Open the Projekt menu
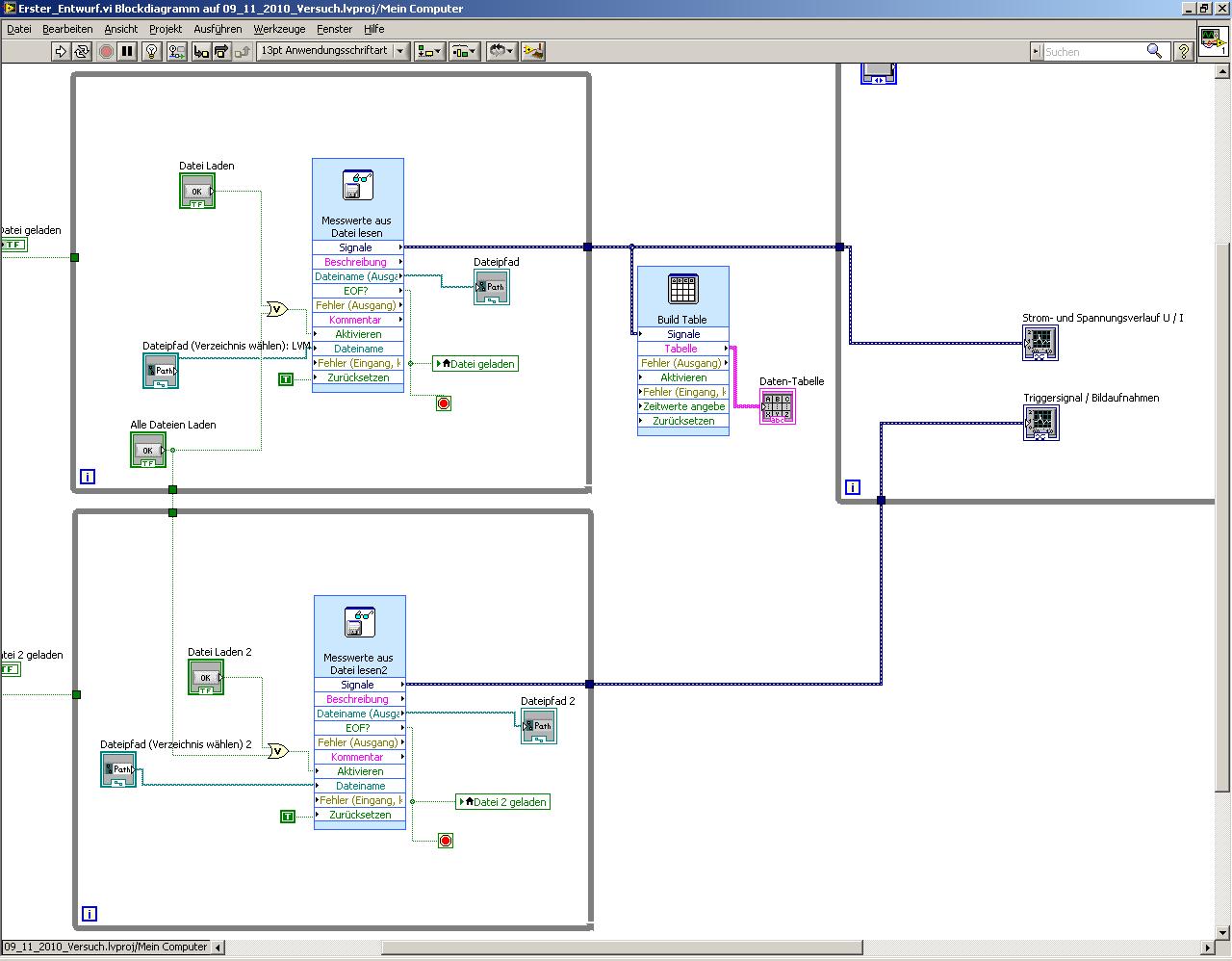 click(x=166, y=29)
